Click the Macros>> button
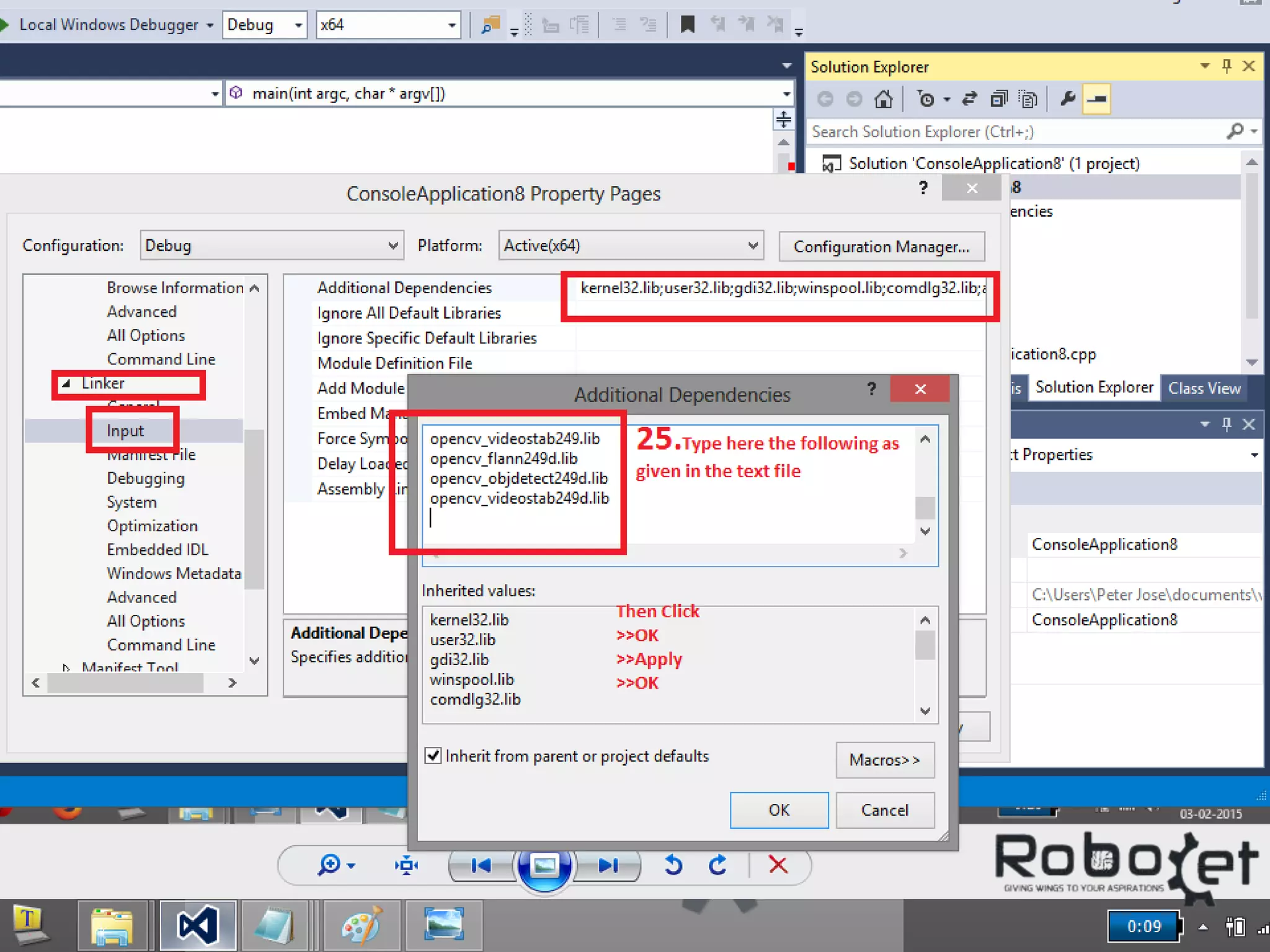 [884, 760]
